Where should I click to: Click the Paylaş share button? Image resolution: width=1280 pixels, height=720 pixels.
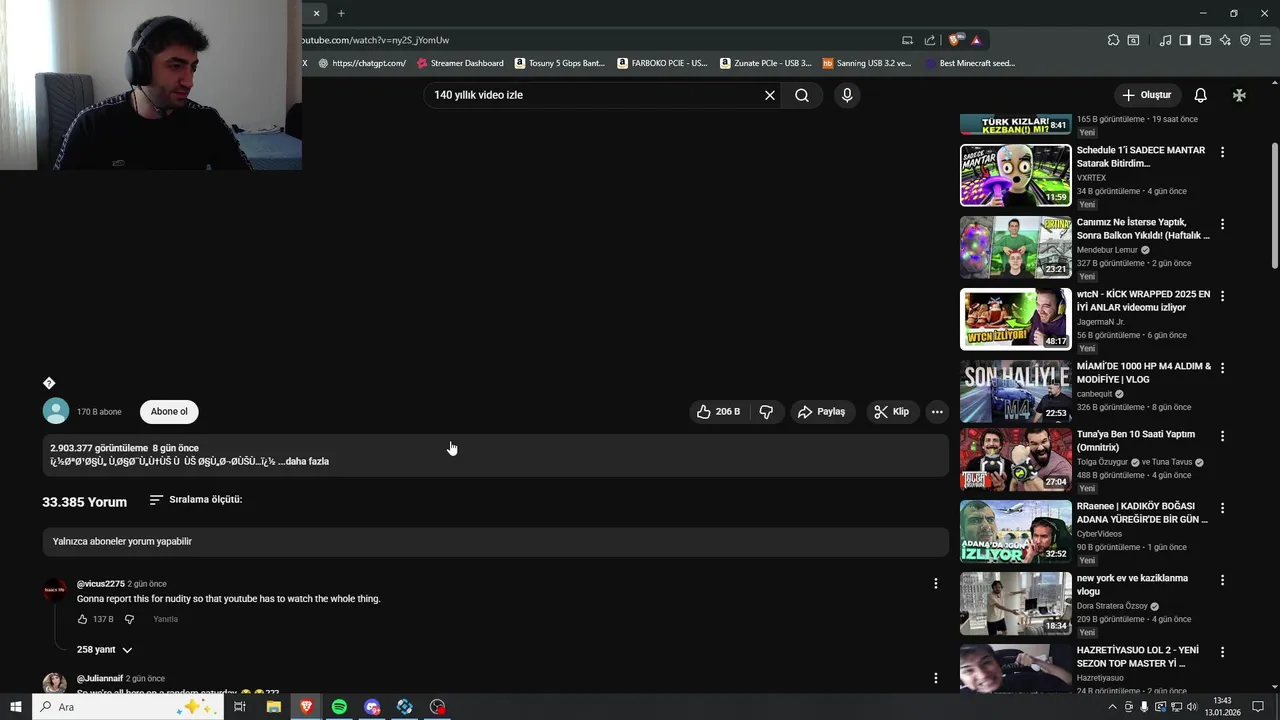point(821,411)
